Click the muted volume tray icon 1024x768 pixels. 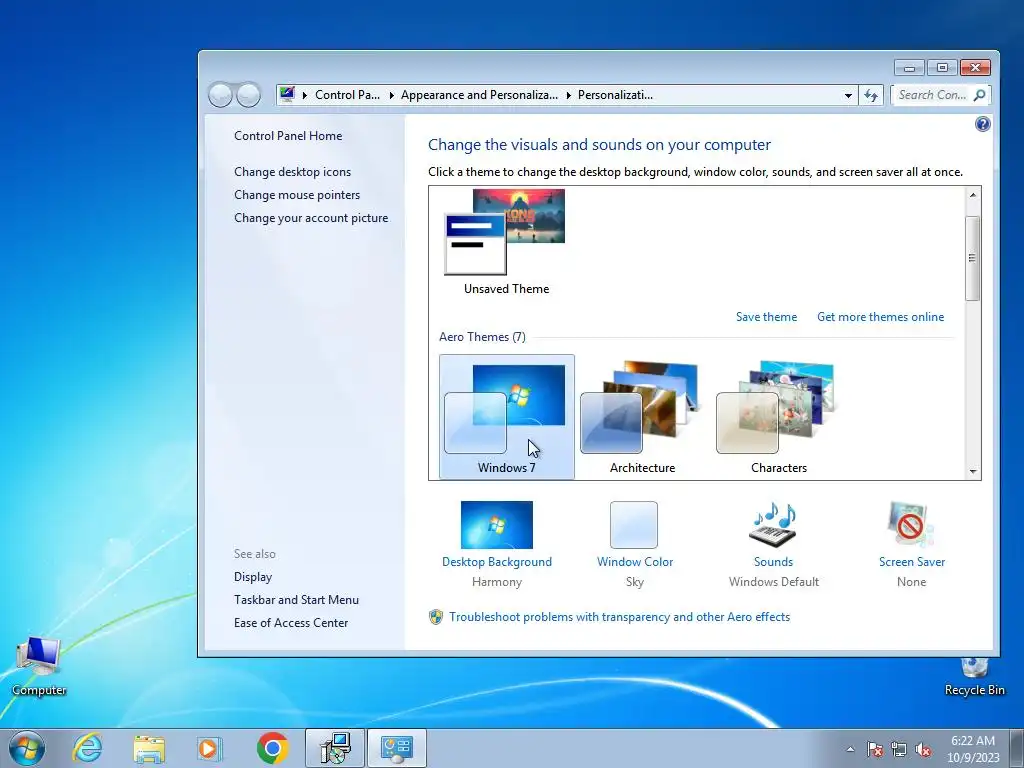tap(923, 749)
